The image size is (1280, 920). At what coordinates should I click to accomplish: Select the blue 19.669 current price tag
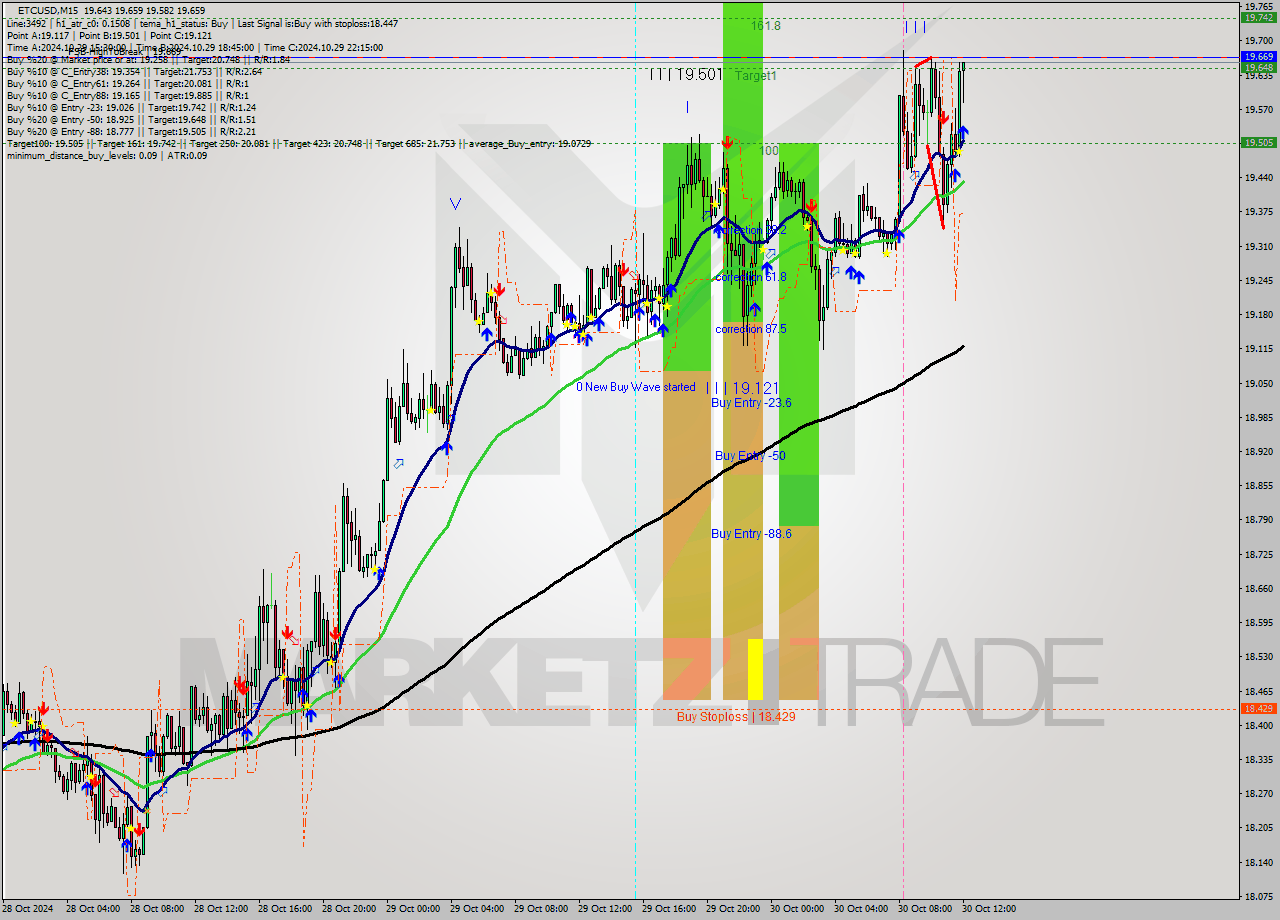point(1258,57)
